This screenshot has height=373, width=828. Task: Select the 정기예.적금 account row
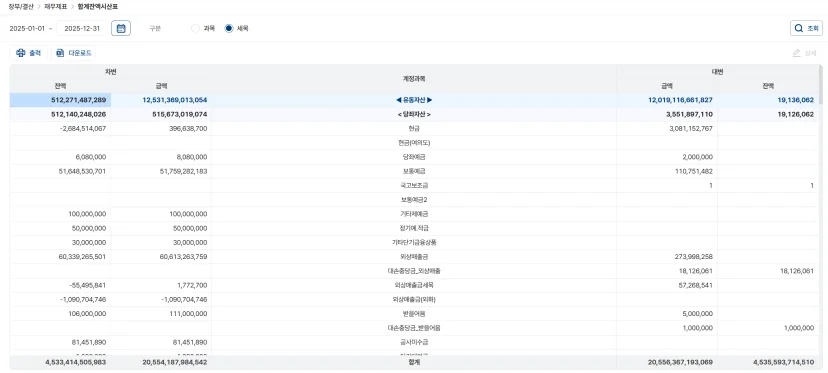coord(414,228)
